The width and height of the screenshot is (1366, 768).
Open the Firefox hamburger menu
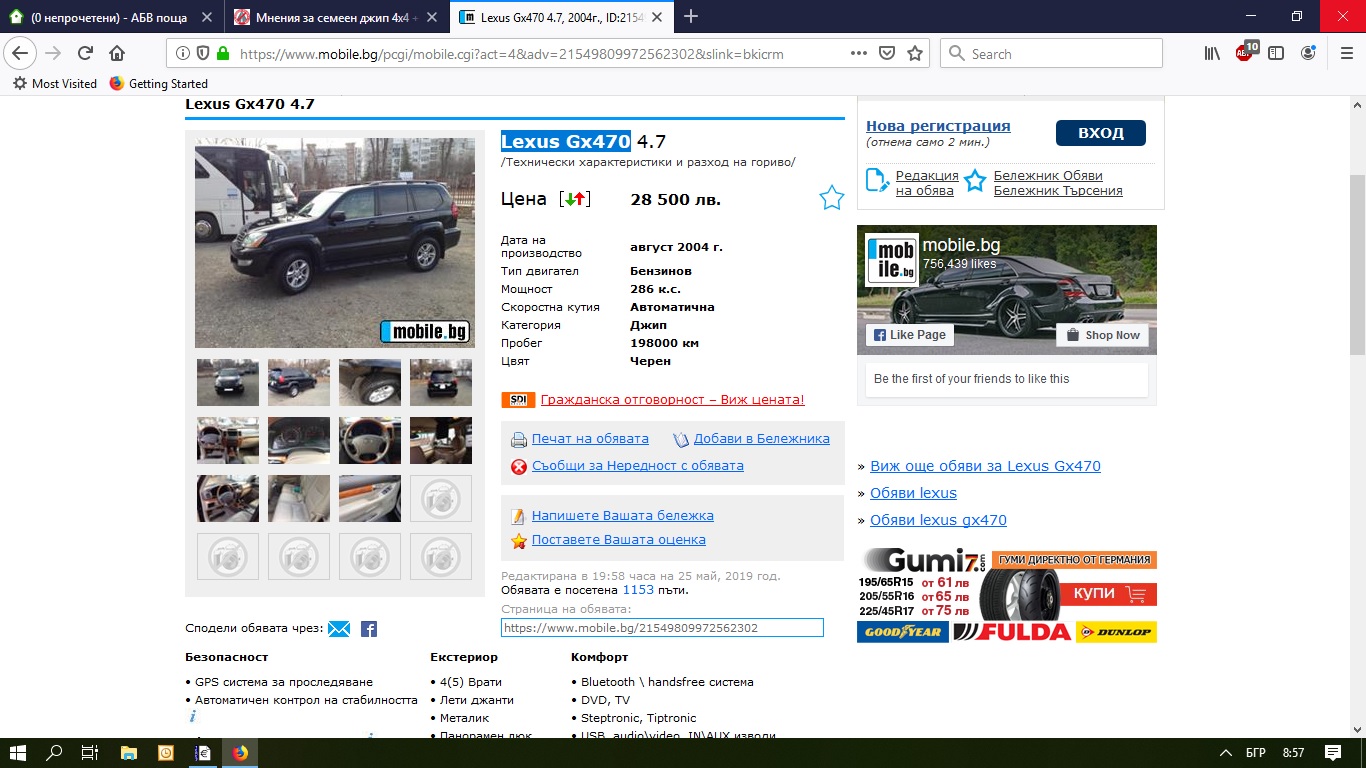point(1346,54)
